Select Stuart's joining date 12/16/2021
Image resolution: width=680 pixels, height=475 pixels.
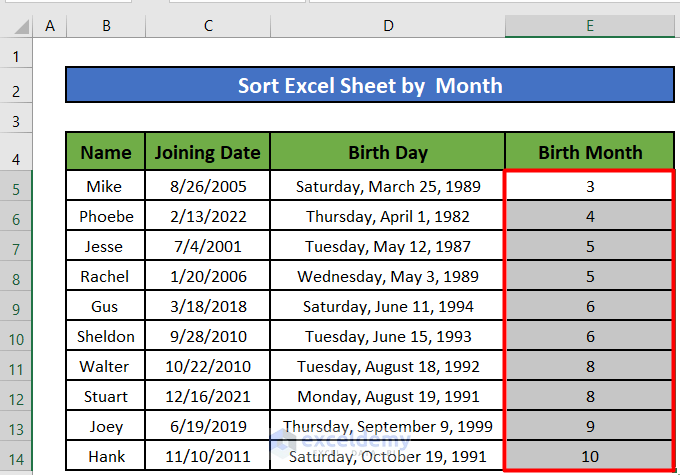click(208, 397)
